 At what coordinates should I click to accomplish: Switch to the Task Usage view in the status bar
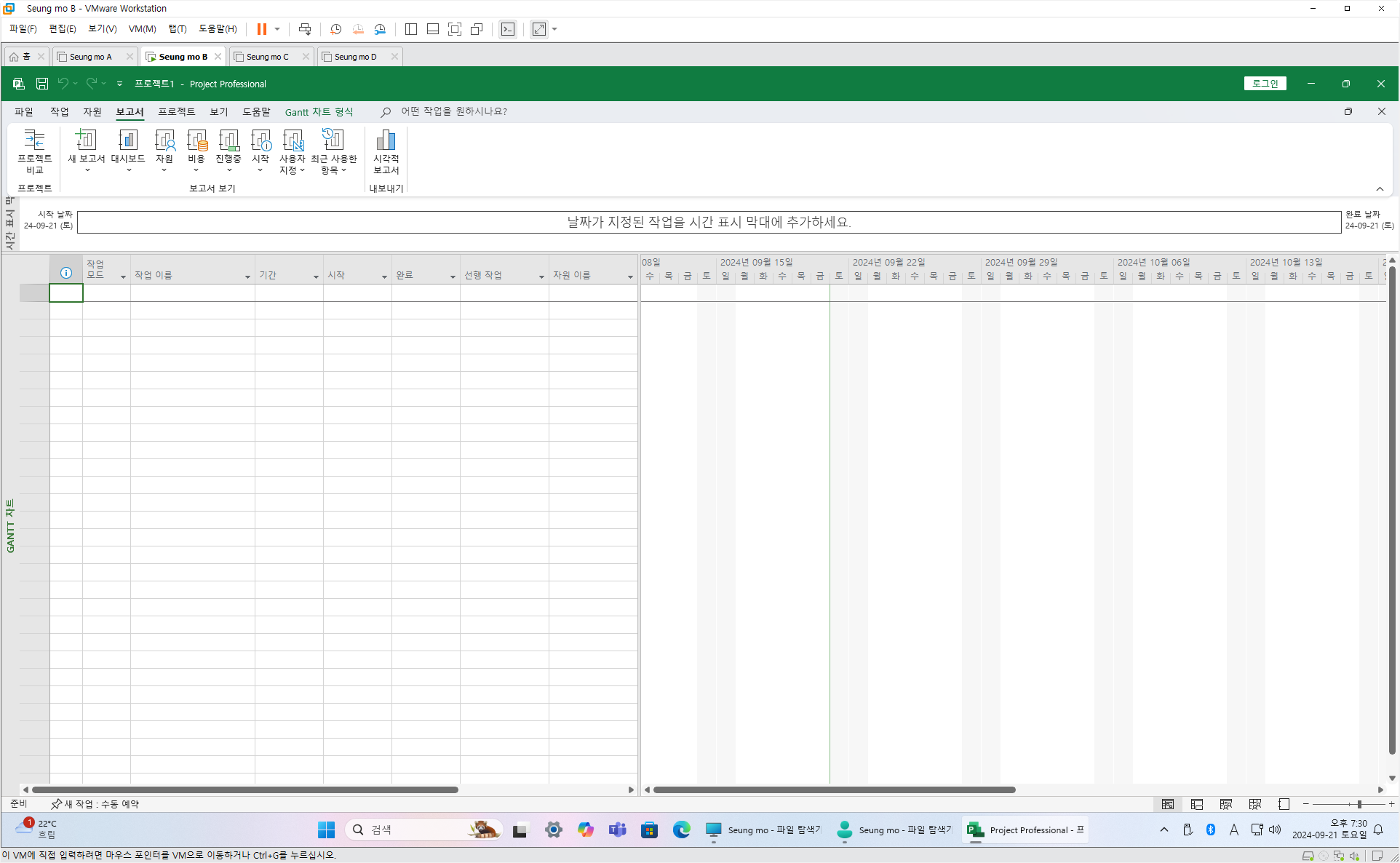1197,804
